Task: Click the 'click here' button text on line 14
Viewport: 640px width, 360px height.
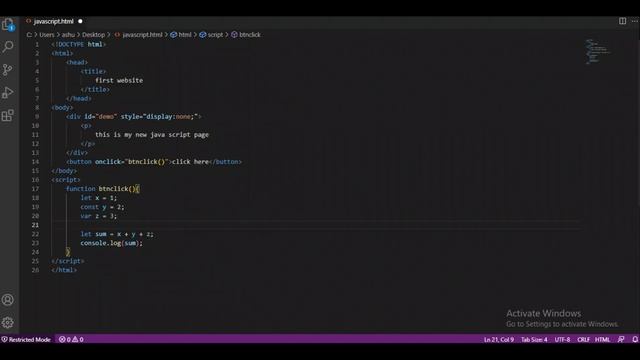Action: (x=190, y=162)
